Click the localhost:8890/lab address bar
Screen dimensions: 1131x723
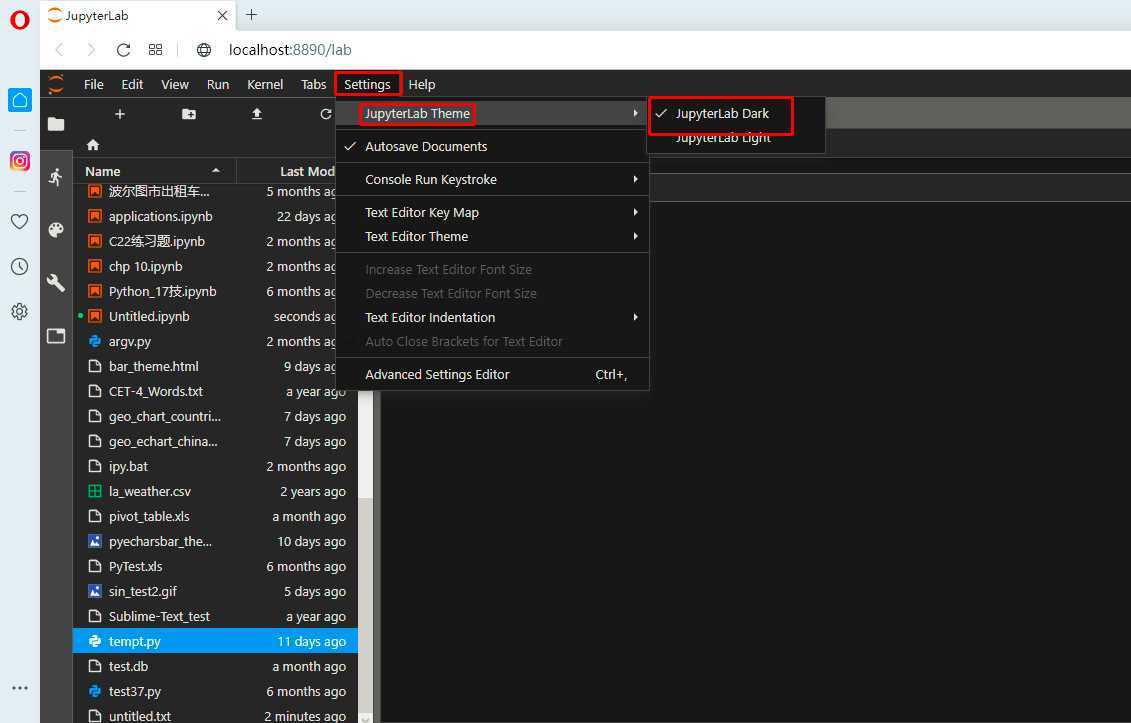click(x=290, y=50)
